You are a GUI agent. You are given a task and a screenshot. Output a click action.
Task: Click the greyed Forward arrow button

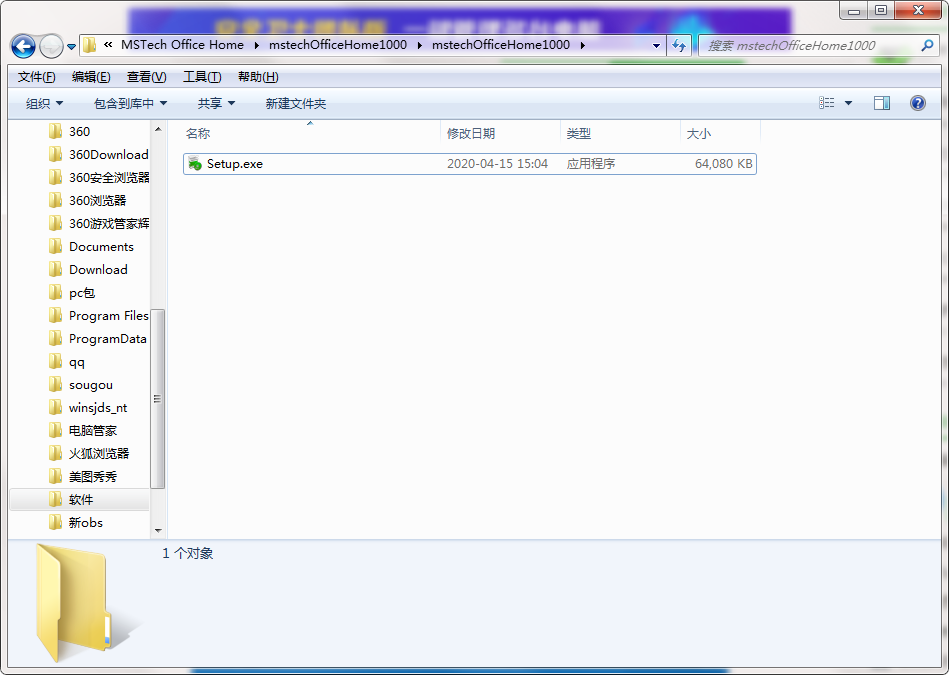coord(51,46)
